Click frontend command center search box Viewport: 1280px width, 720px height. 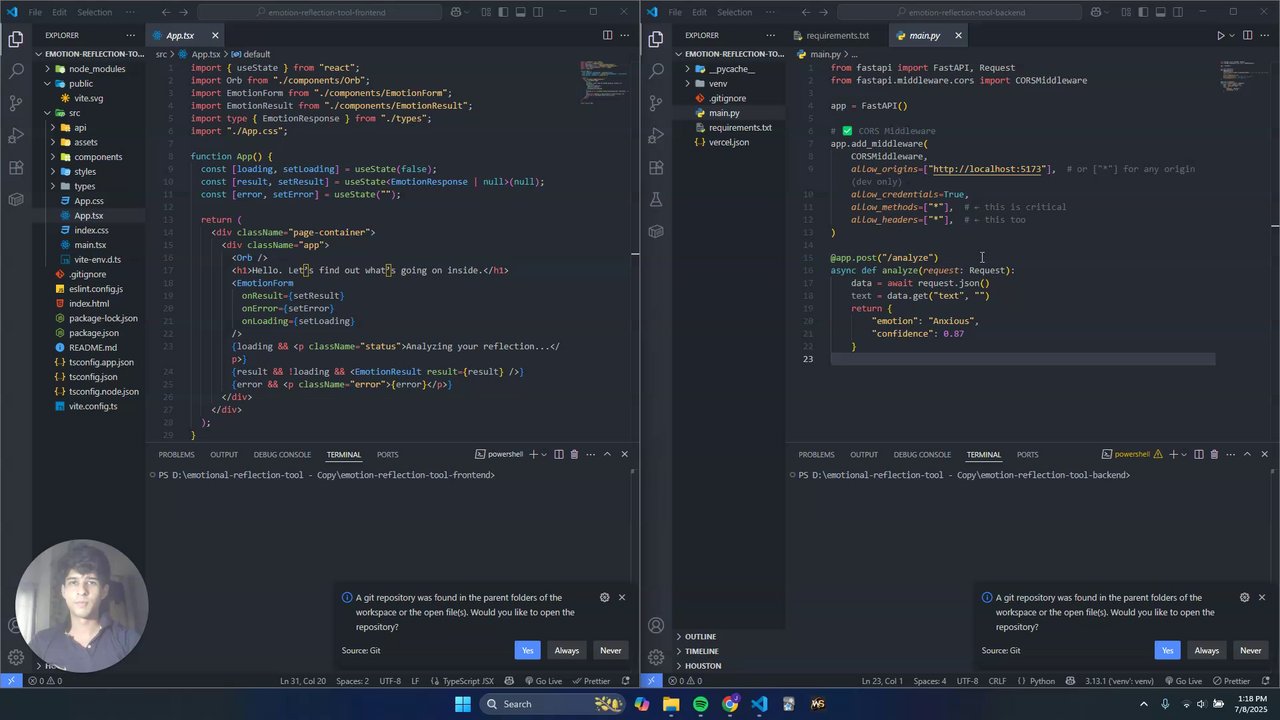(x=319, y=12)
